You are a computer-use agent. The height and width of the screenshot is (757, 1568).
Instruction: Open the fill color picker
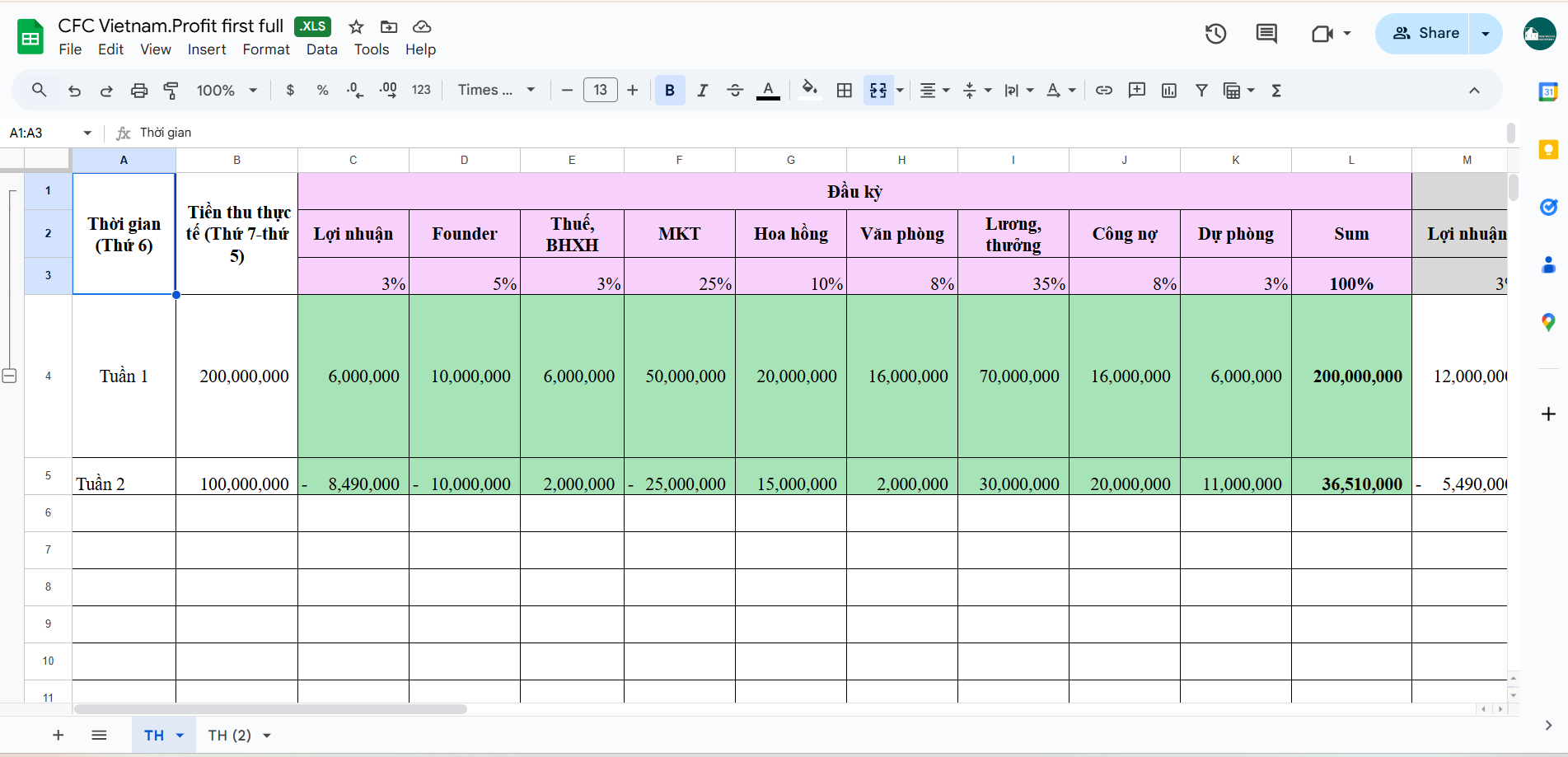pos(810,91)
